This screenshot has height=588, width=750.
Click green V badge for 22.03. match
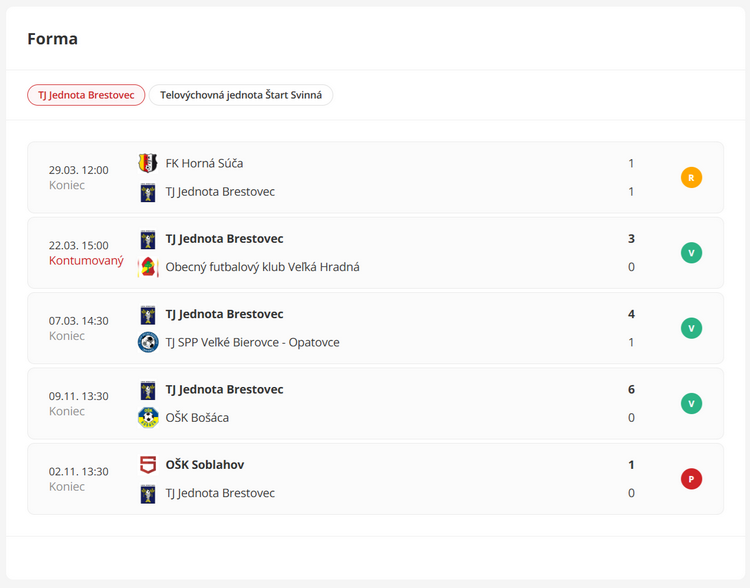coord(691,253)
